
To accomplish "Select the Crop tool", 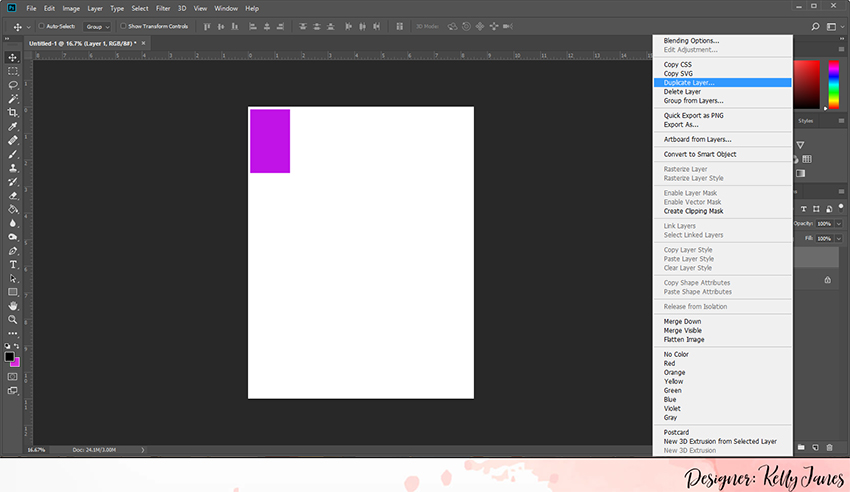I will tap(12, 113).
